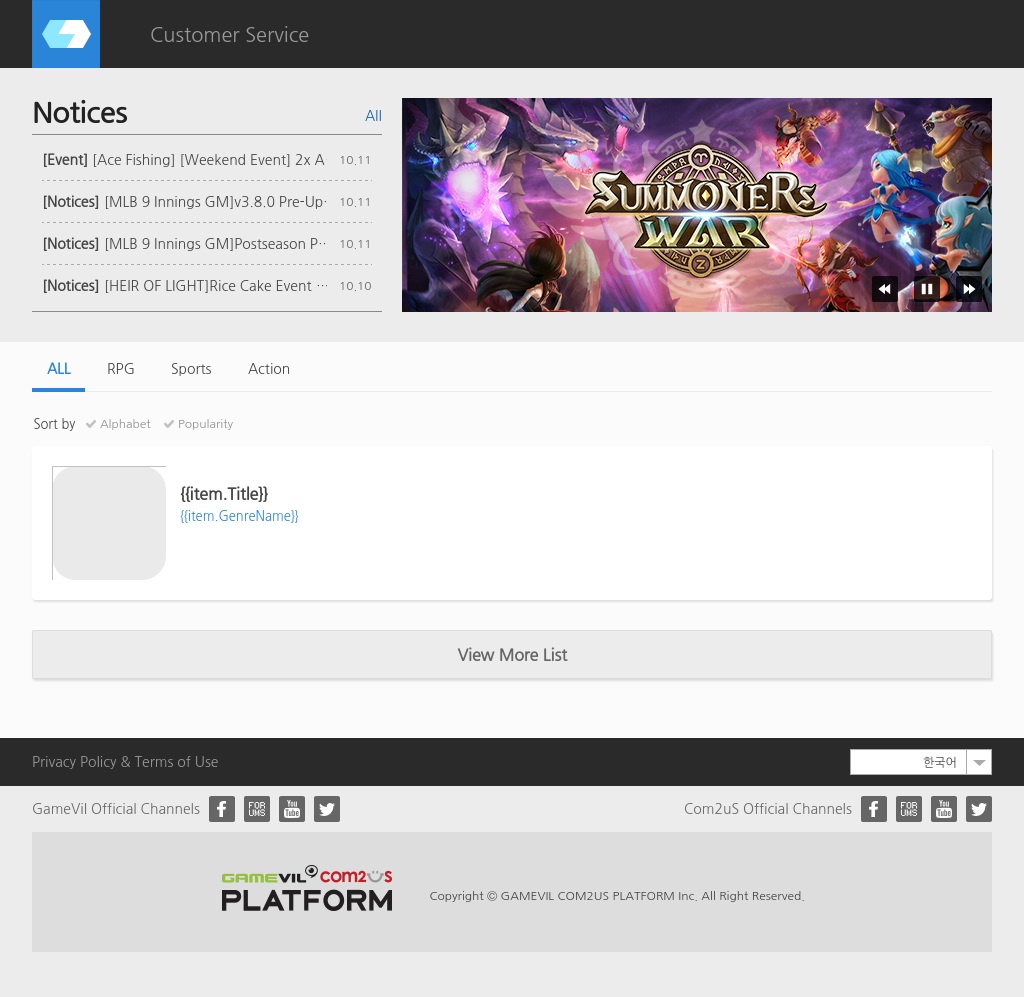Open the Ace Fishing Weekend Event notice
The width and height of the screenshot is (1024, 997).
click(184, 160)
